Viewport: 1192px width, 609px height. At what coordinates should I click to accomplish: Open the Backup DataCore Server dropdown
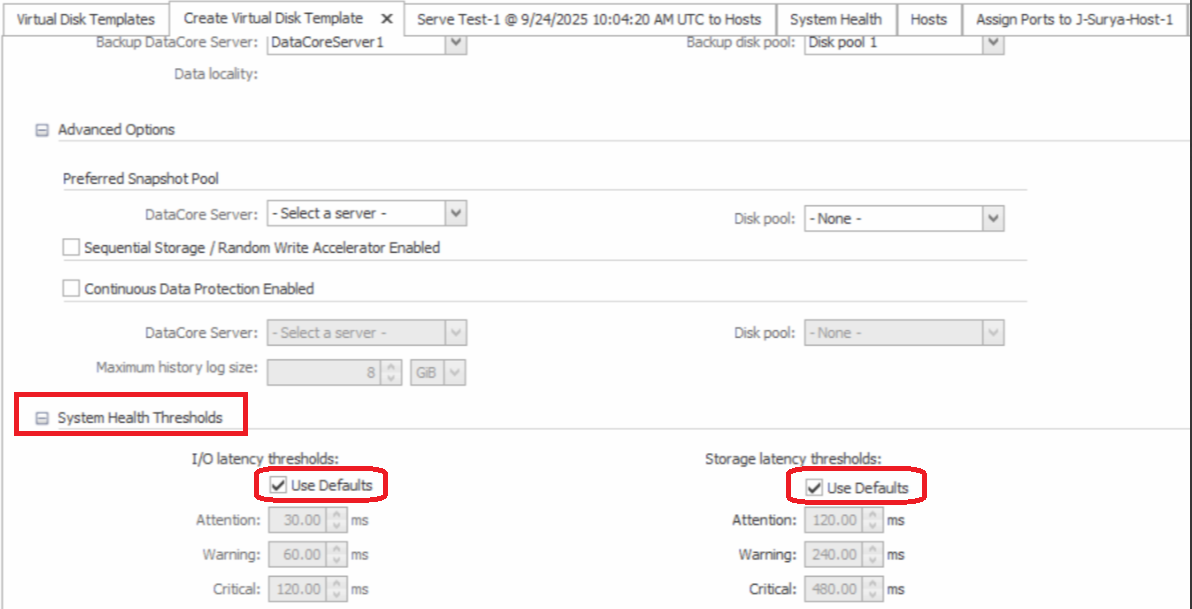coord(455,43)
